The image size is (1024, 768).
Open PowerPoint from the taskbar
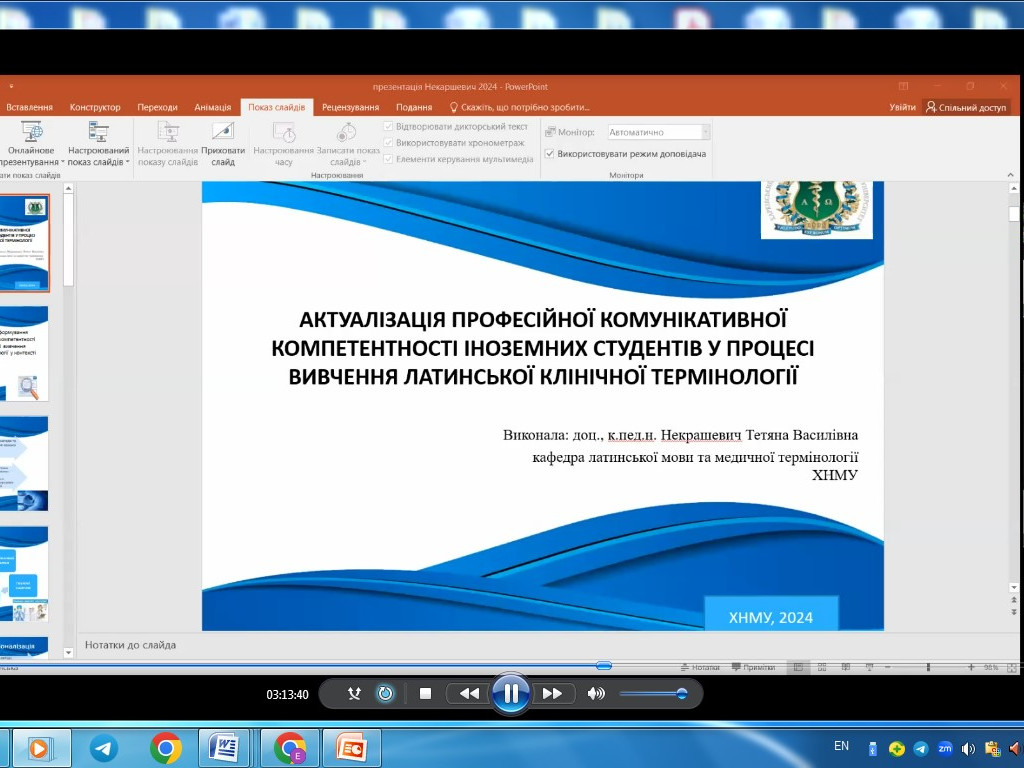click(351, 748)
